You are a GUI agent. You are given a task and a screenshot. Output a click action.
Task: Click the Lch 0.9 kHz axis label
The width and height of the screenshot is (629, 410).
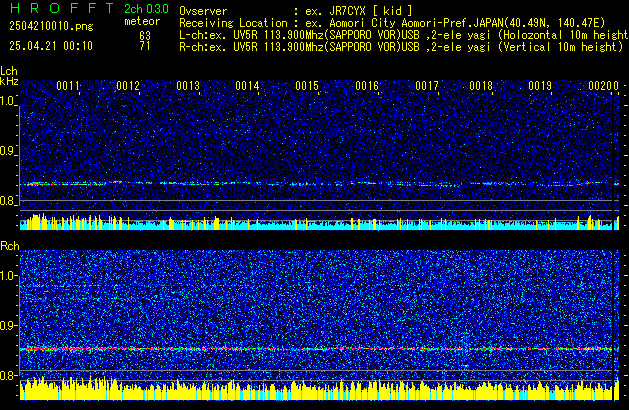[x=7, y=151]
